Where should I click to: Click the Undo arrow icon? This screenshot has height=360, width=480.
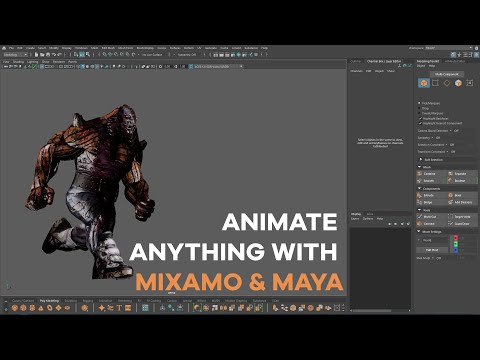tap(53, 54)
